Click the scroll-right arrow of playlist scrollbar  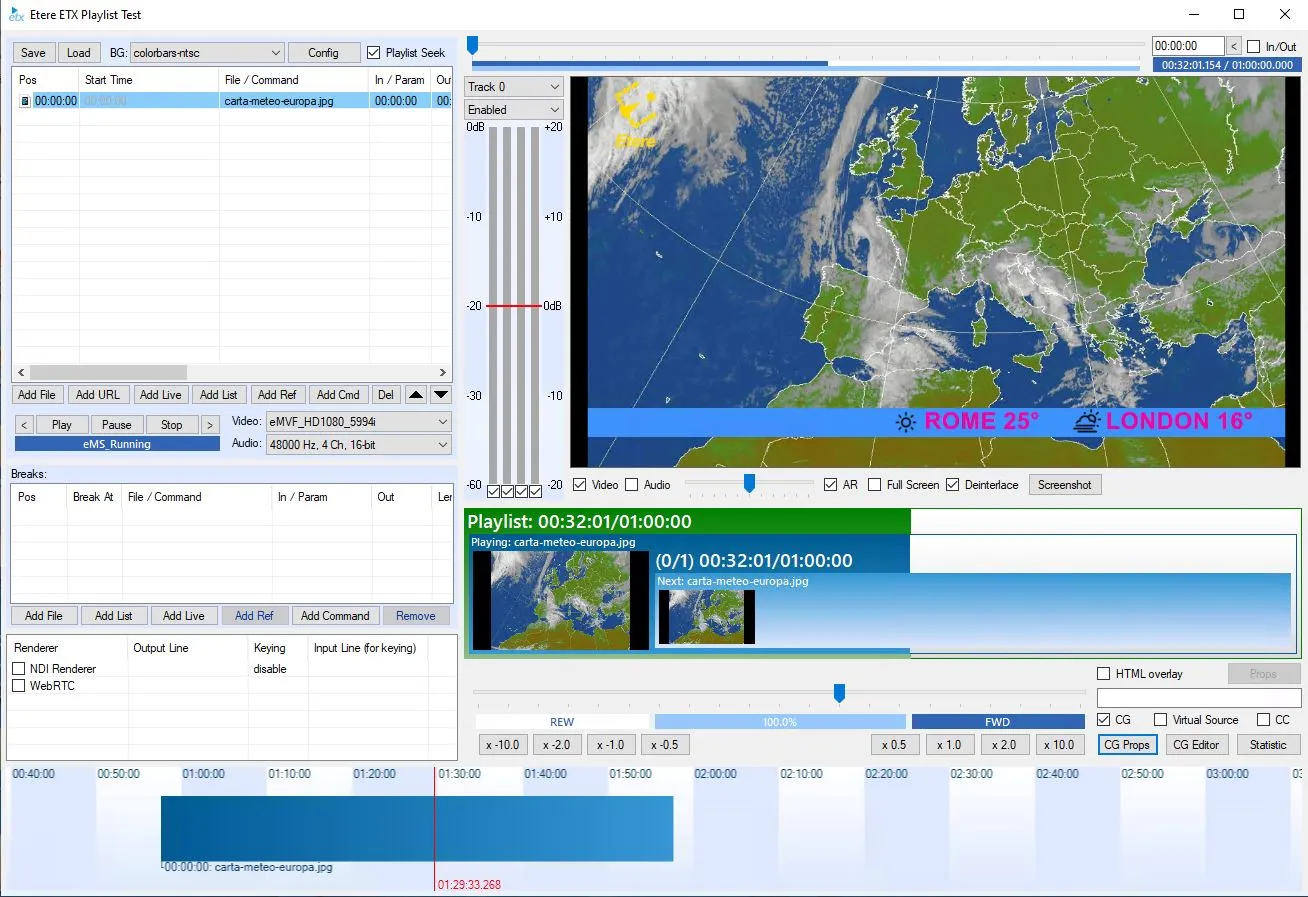coord(443,372)
